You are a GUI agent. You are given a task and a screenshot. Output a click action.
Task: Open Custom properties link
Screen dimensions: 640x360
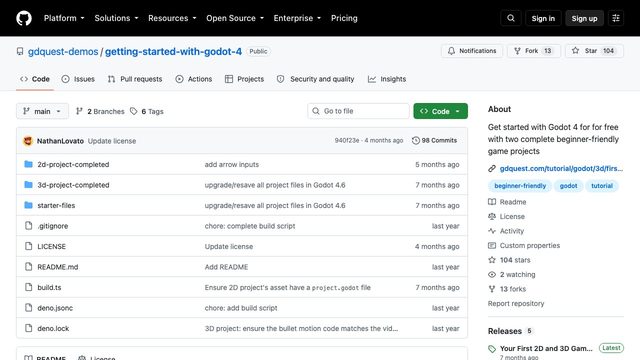coord(524,245)
